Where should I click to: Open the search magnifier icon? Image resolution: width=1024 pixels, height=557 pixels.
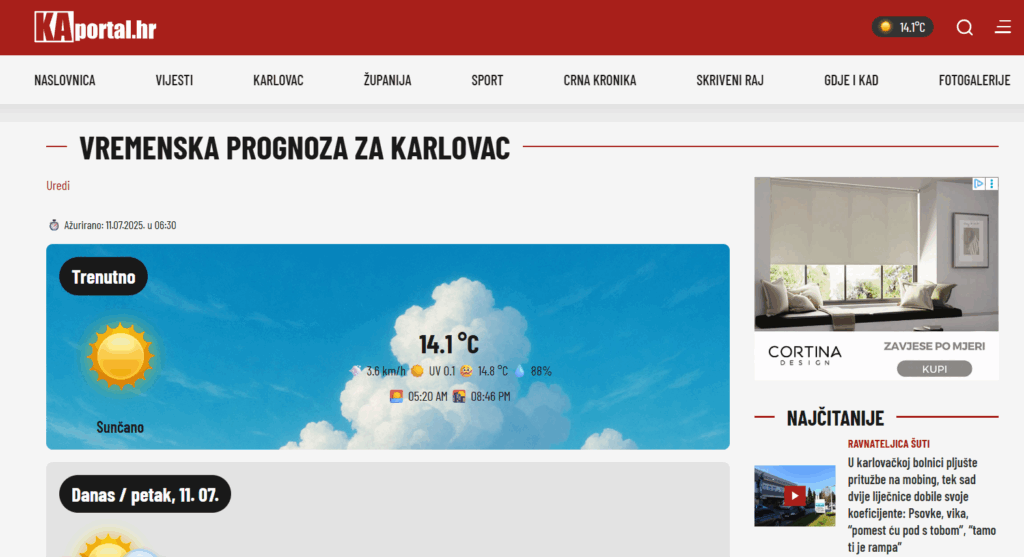pos(965,27)
